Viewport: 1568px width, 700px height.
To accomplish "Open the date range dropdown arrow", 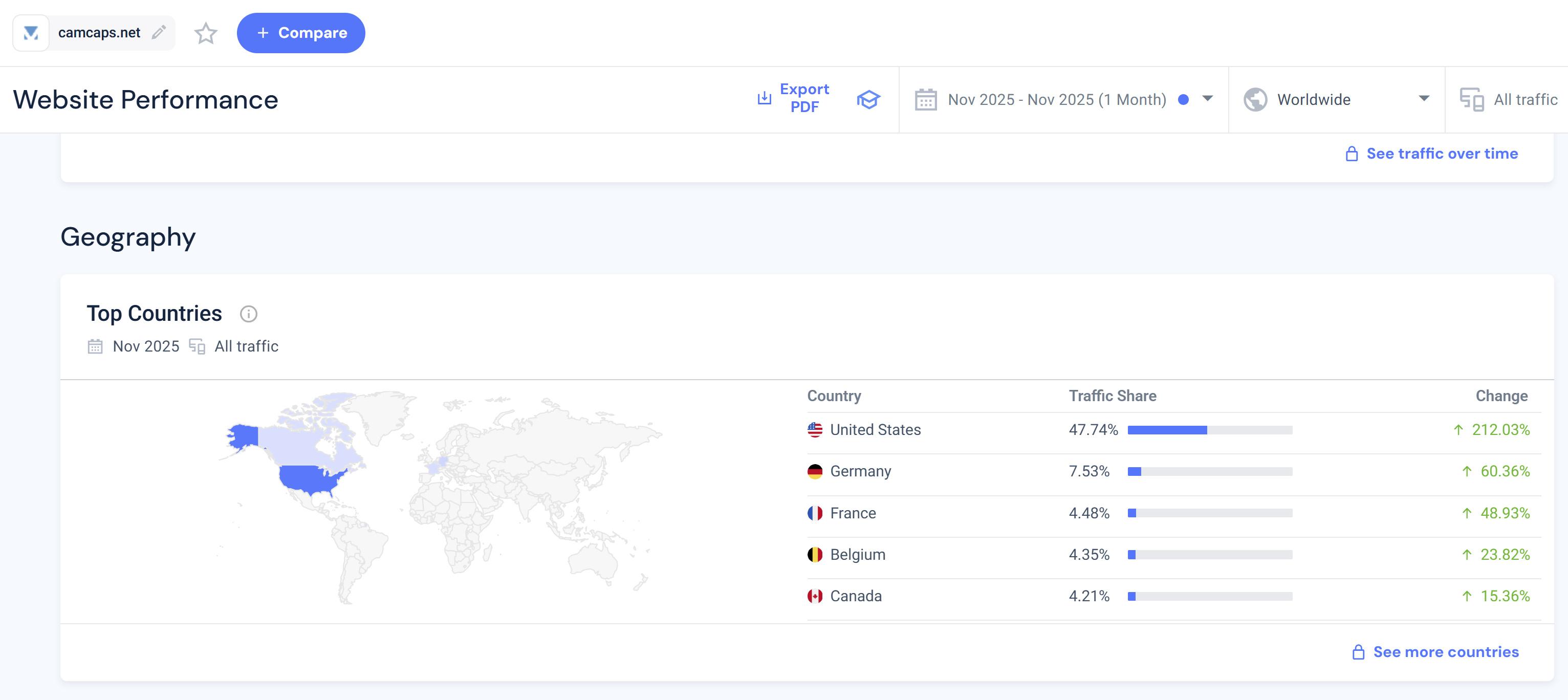I will pyautogui.click(x=1208, y=99).
